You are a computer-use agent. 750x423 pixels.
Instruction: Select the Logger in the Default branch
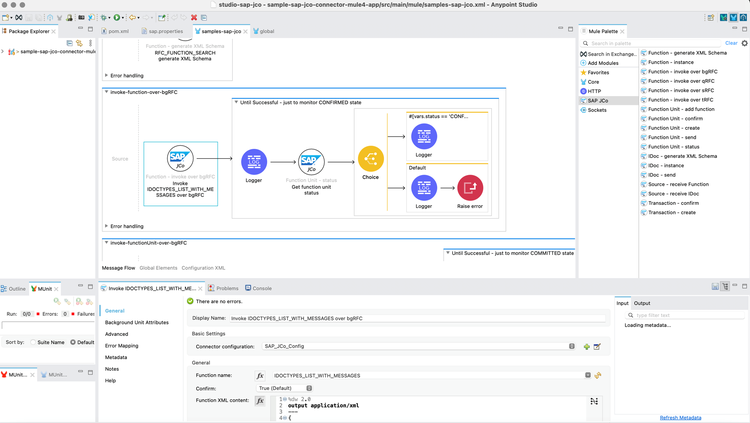(x=424, y=188)
